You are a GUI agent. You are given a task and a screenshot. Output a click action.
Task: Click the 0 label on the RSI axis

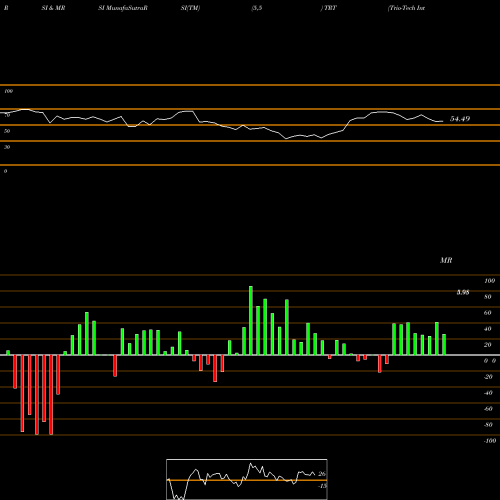pyautogui.click(x=5, y=171)
